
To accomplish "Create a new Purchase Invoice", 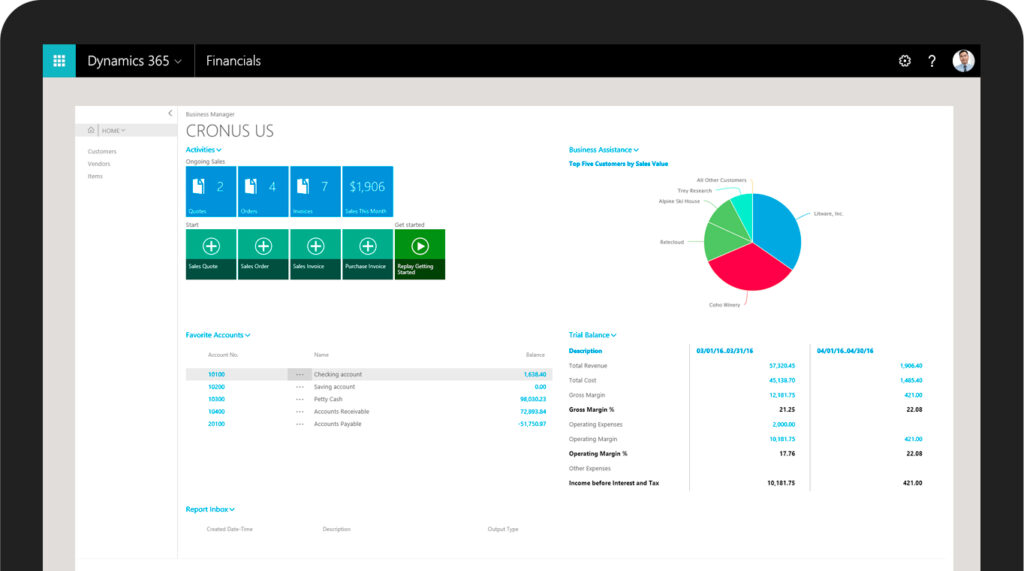I will click(x=368, y=254).
